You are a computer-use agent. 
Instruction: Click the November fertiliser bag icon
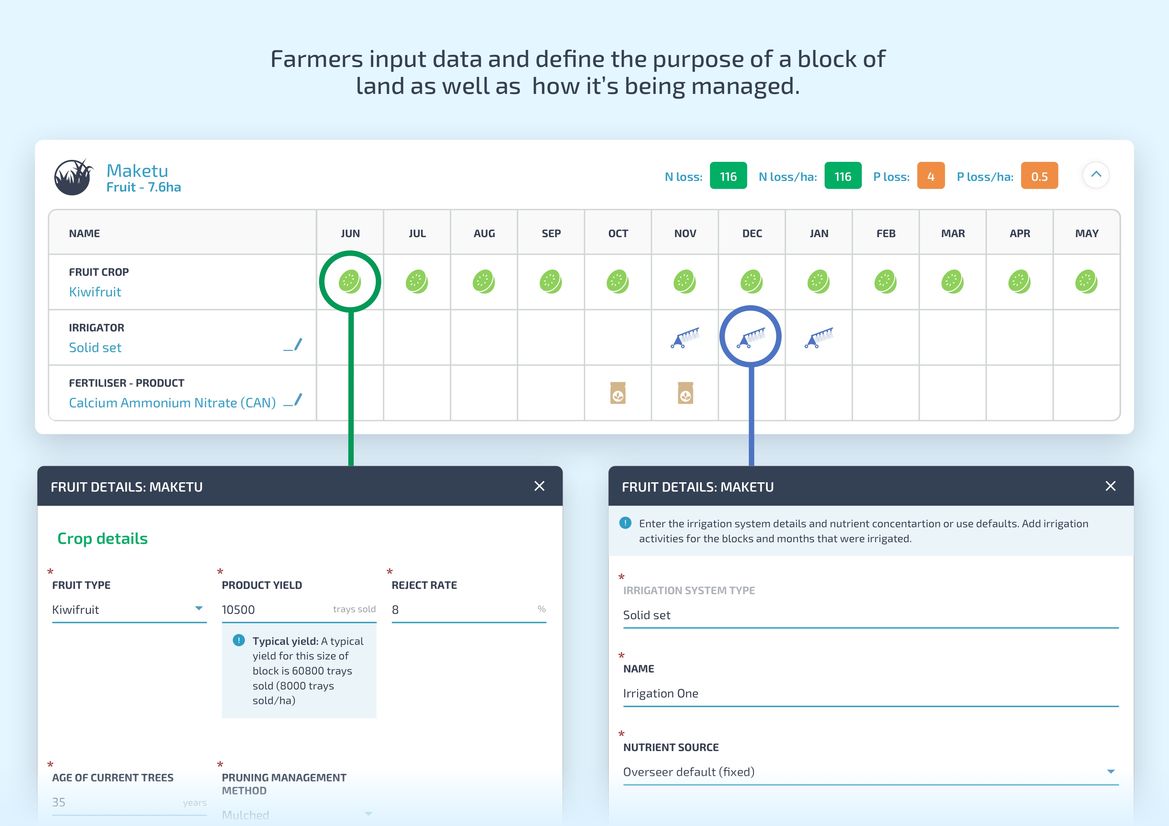click(x=685, y=394)
